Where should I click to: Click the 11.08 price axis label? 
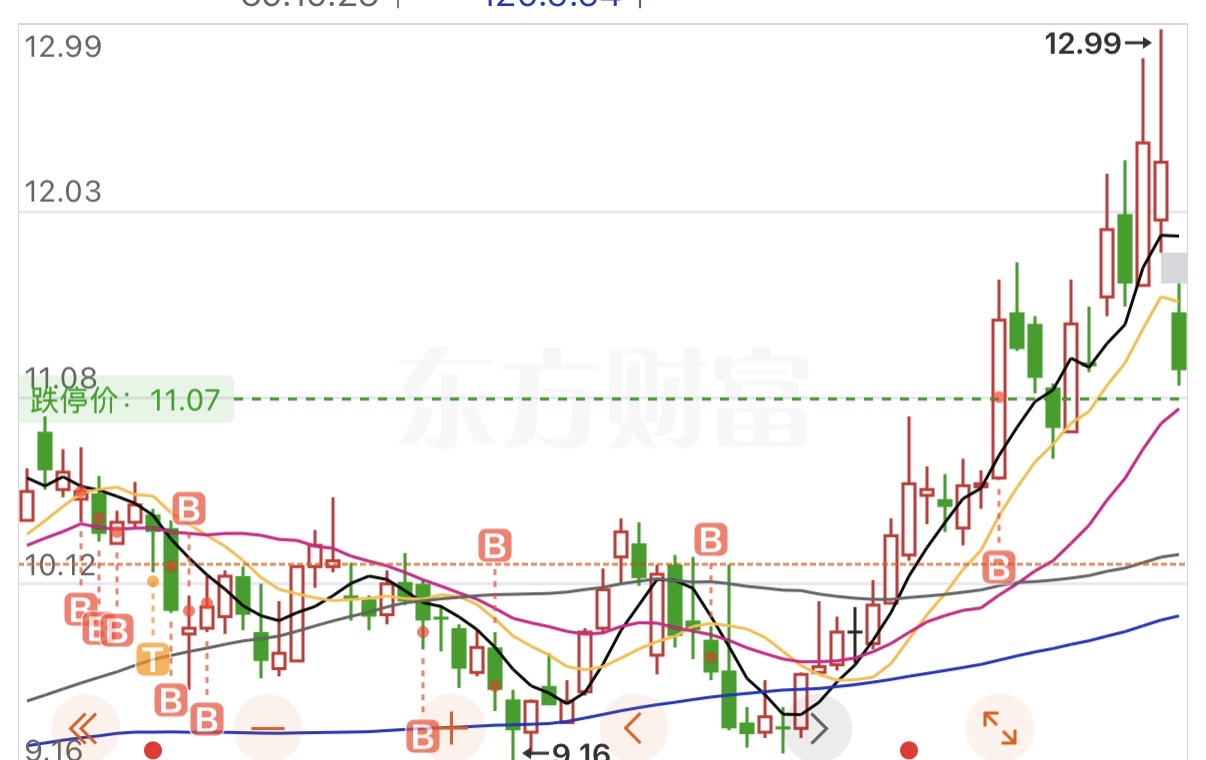[x=63, y=378]
